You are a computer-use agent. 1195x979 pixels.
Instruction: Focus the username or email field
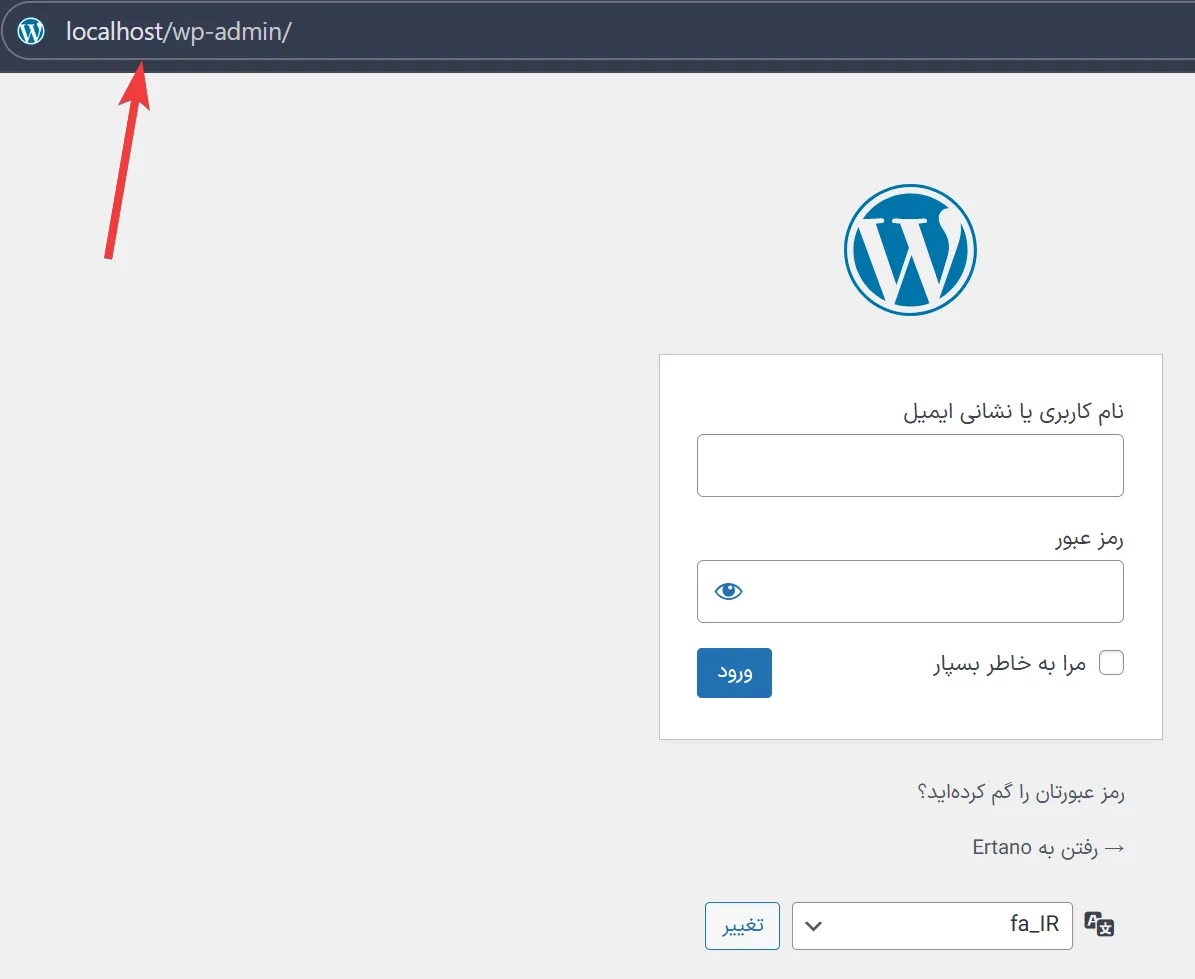click(910, 466)
